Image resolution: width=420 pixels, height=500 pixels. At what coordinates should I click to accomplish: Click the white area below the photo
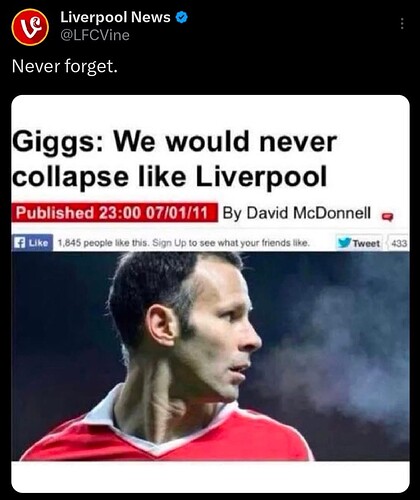click(210, 477)
